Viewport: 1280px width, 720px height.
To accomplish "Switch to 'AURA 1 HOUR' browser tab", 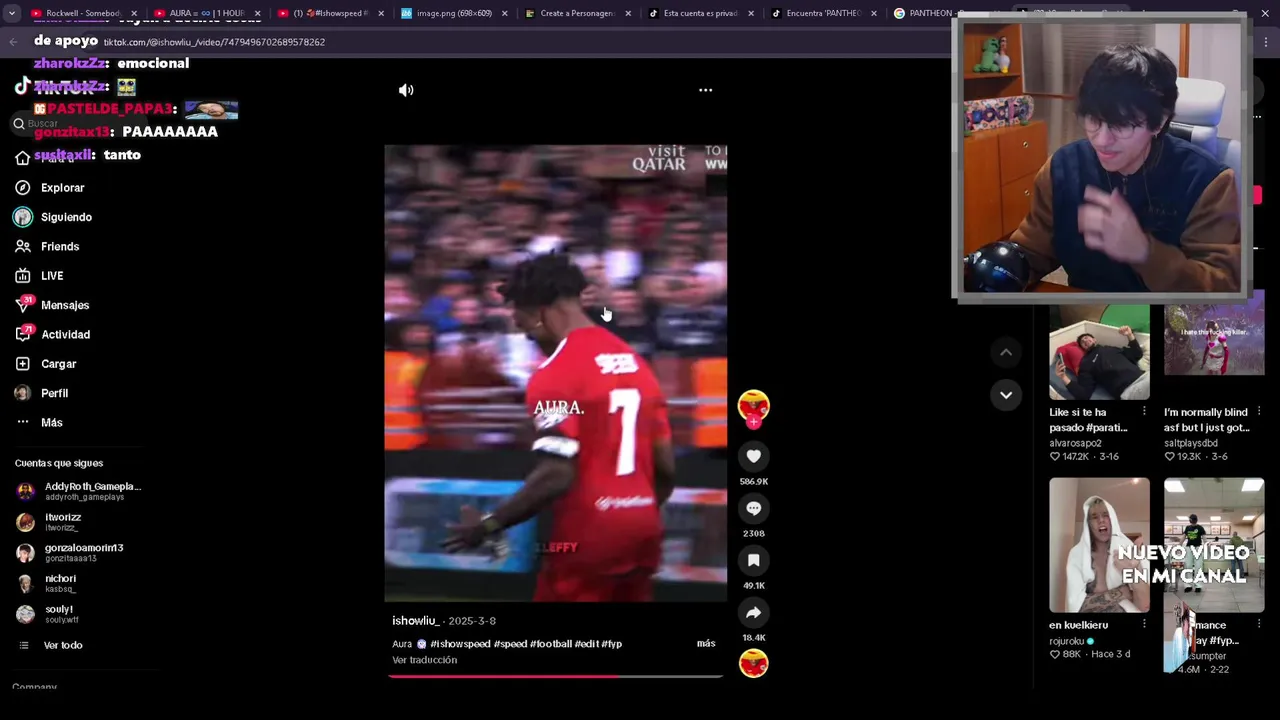I will pyautogui.click(x=205, y=14).
